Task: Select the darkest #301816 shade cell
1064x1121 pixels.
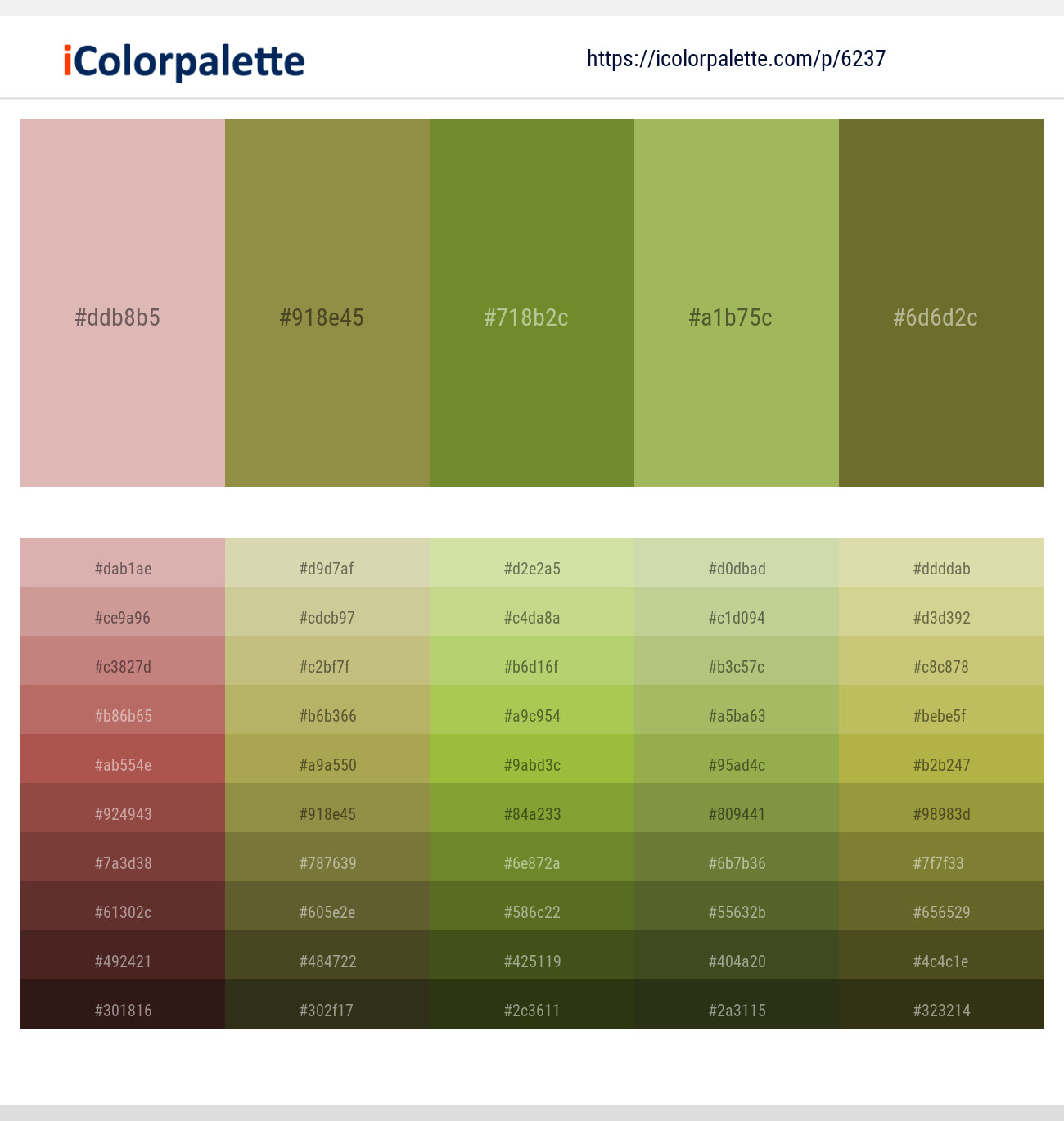Action: tap(121, 1010)
